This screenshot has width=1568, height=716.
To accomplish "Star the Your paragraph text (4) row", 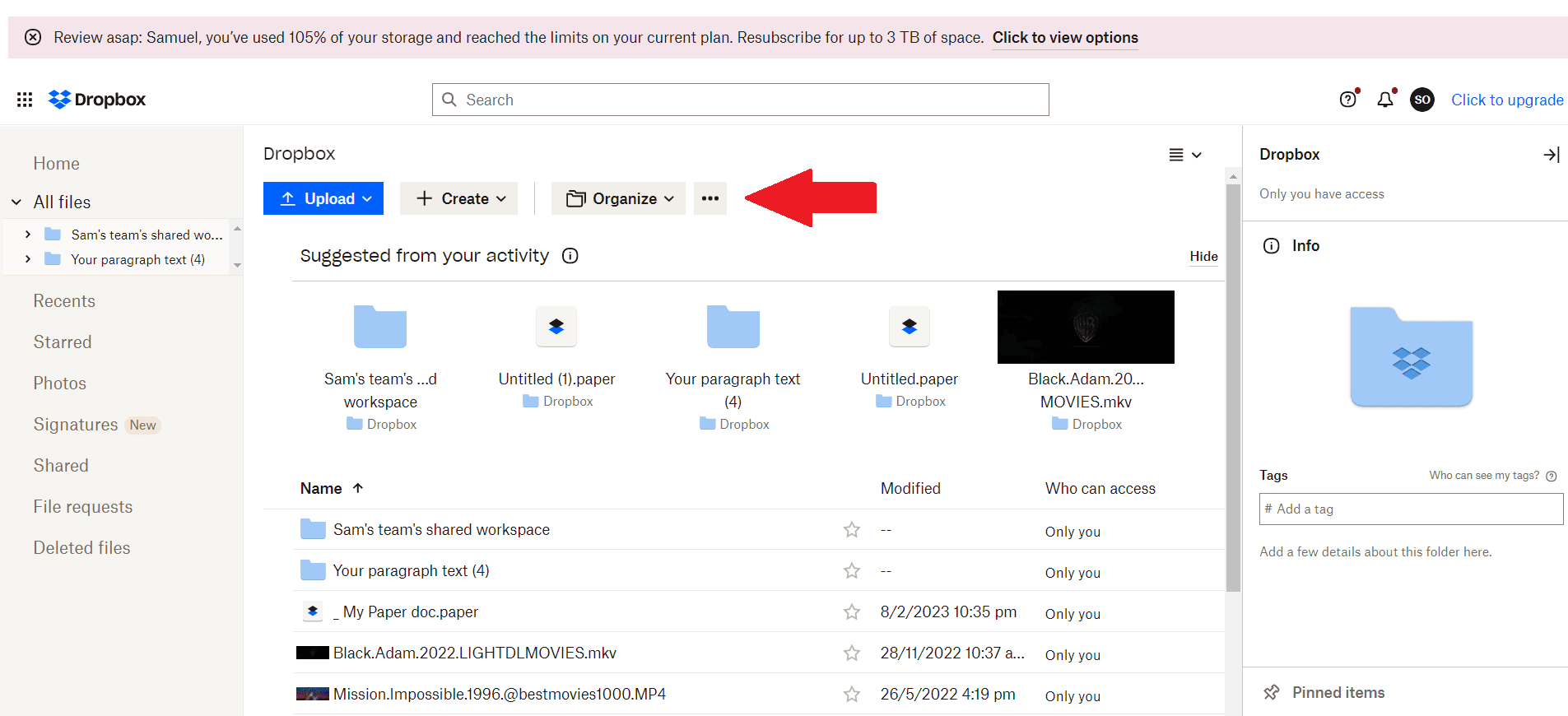I will click(852, 571).
